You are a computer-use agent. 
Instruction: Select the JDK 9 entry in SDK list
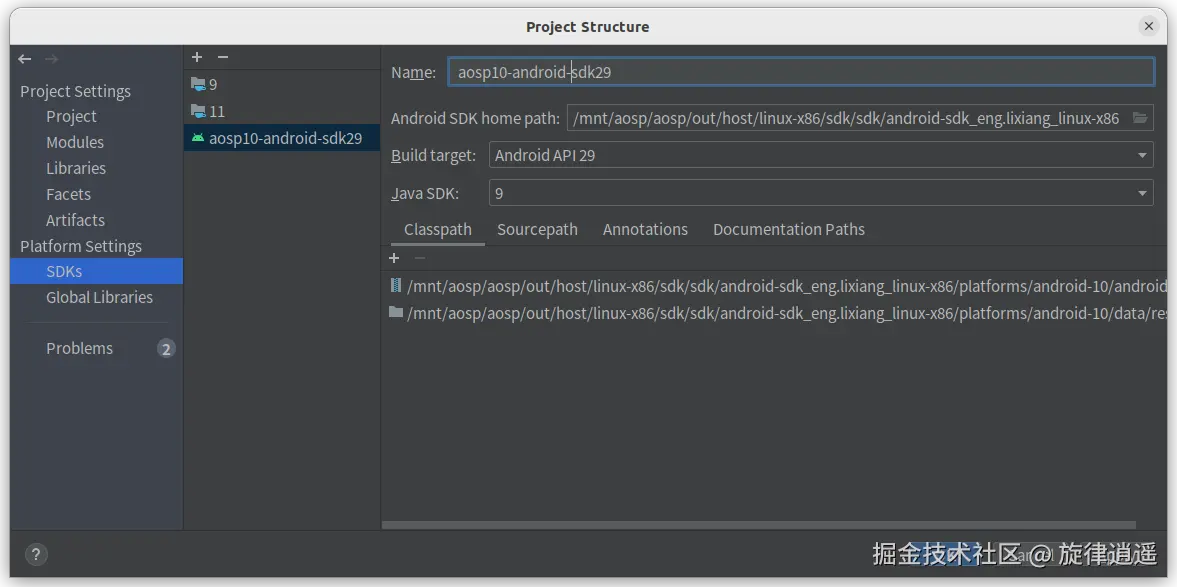(212, 85)
